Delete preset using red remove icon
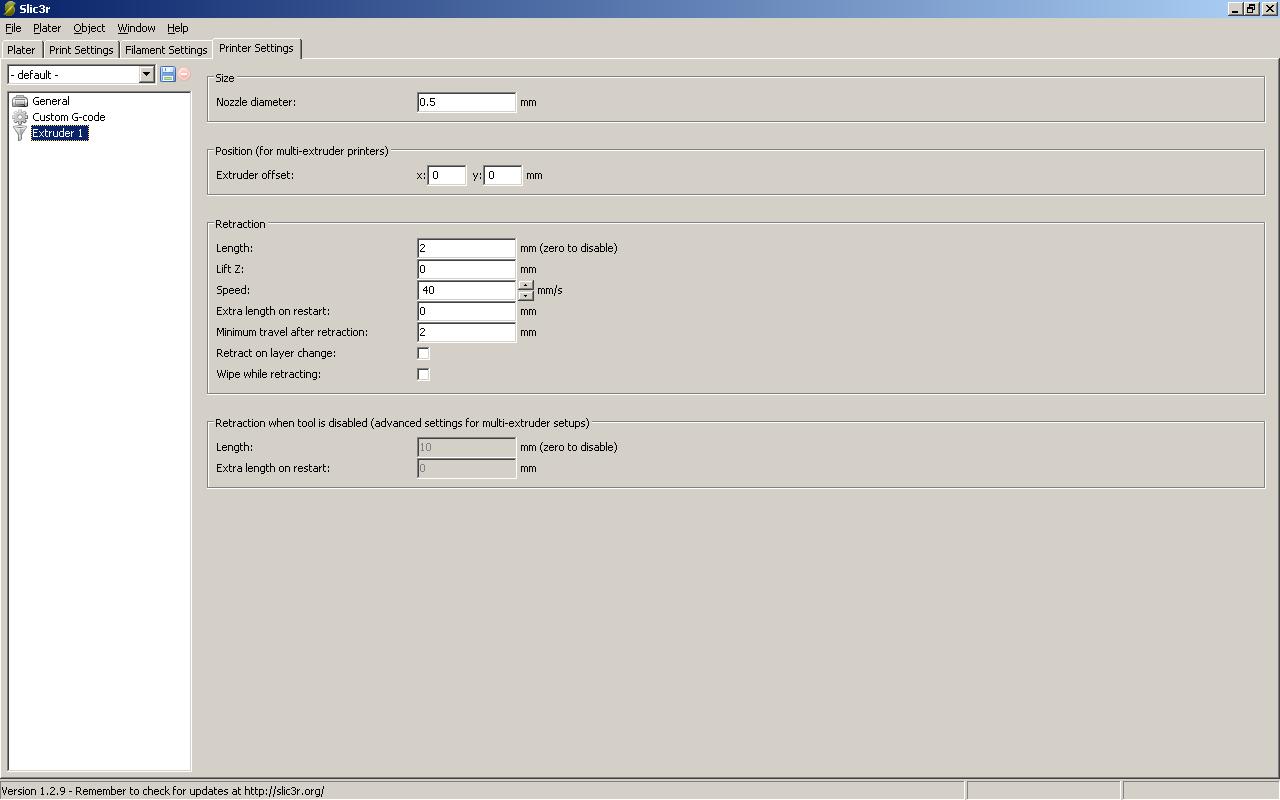The image size is (1280, 800). [184, 74]
